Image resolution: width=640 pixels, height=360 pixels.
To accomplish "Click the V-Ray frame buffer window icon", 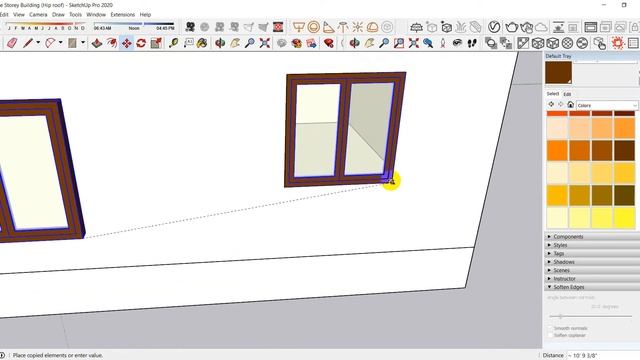I will click(591, 27).
